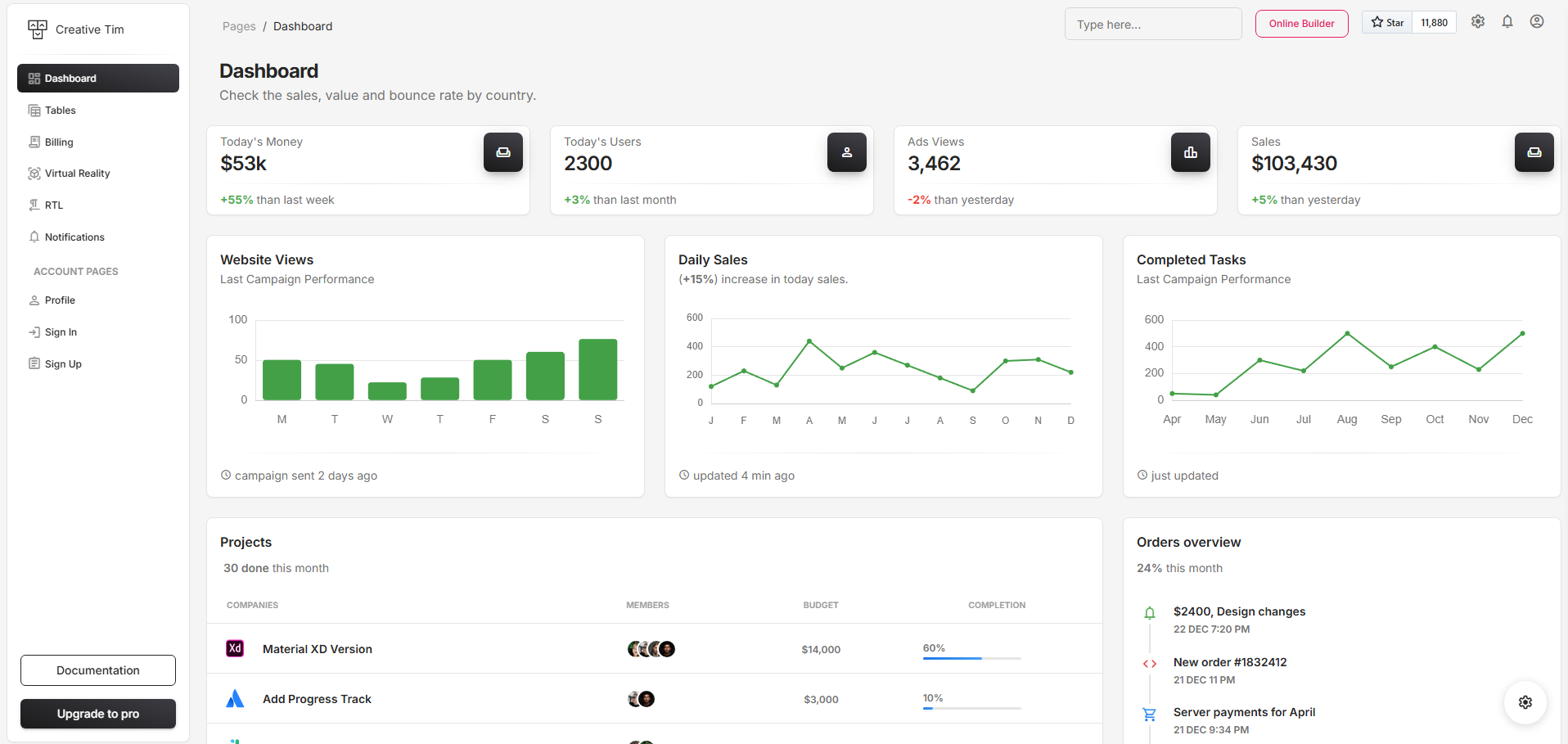Open the Documentation button
The height and width of the screenshot is (744, 1568).
[x=98, y=670]
